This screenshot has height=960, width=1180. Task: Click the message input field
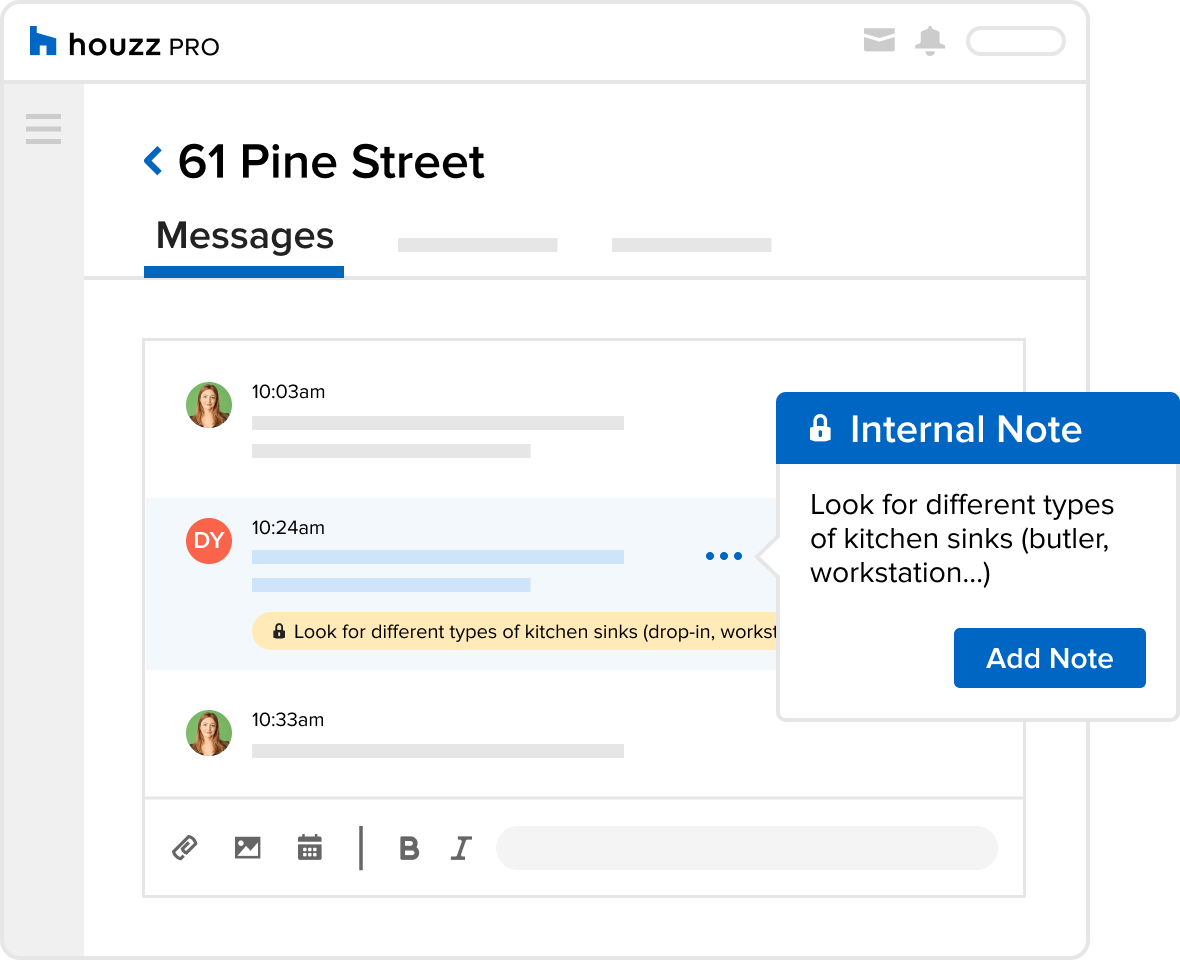(x=747, y=848)
